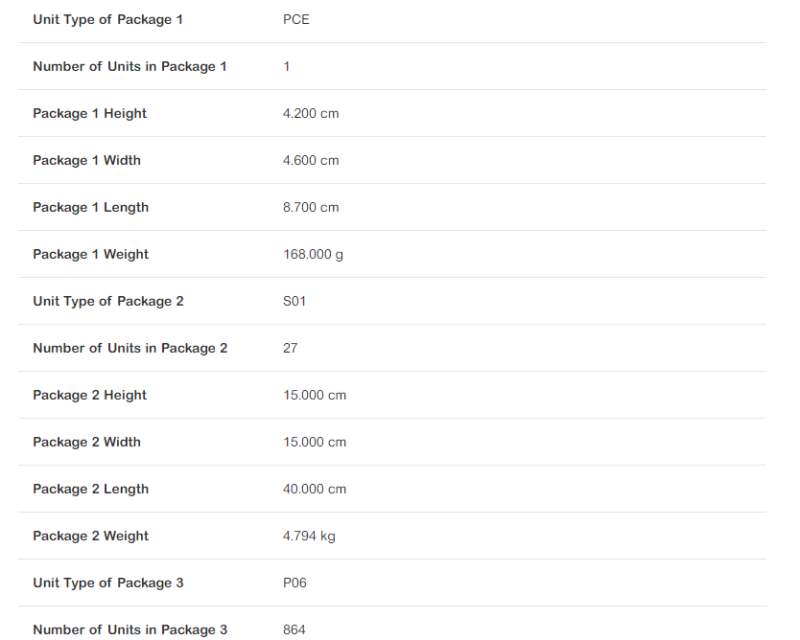The width and height of the screenshot is (800, 640).
Task: Click the 'Package 1 Width' label
Action: 87,161
